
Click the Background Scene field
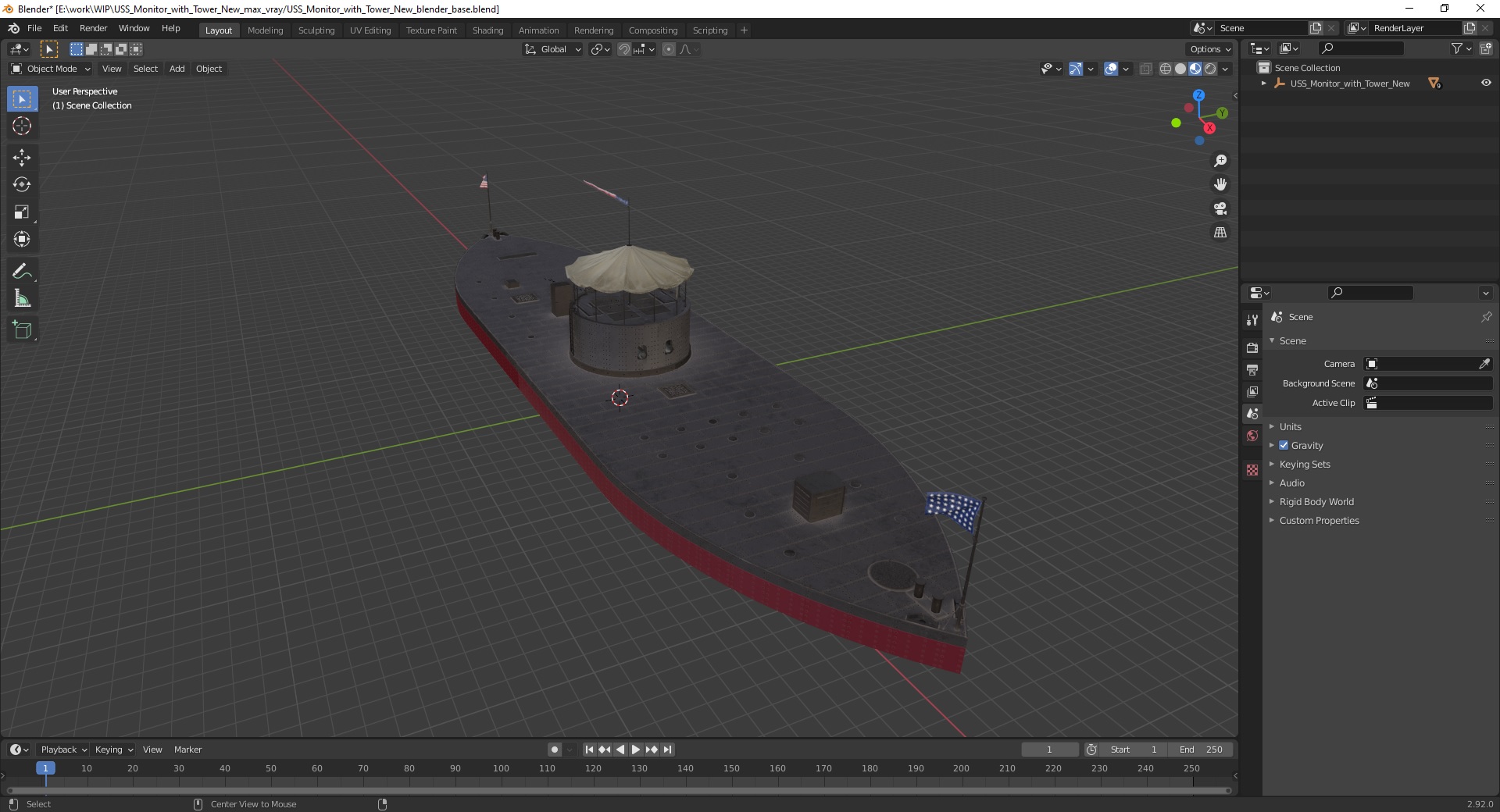click(1428, 383)
